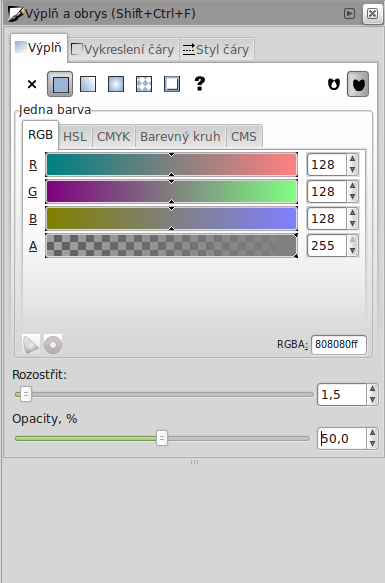The height and width of the screenshot is (583, 385).
Task: Choose the Flat color fill icon
Action: [60, 84]
